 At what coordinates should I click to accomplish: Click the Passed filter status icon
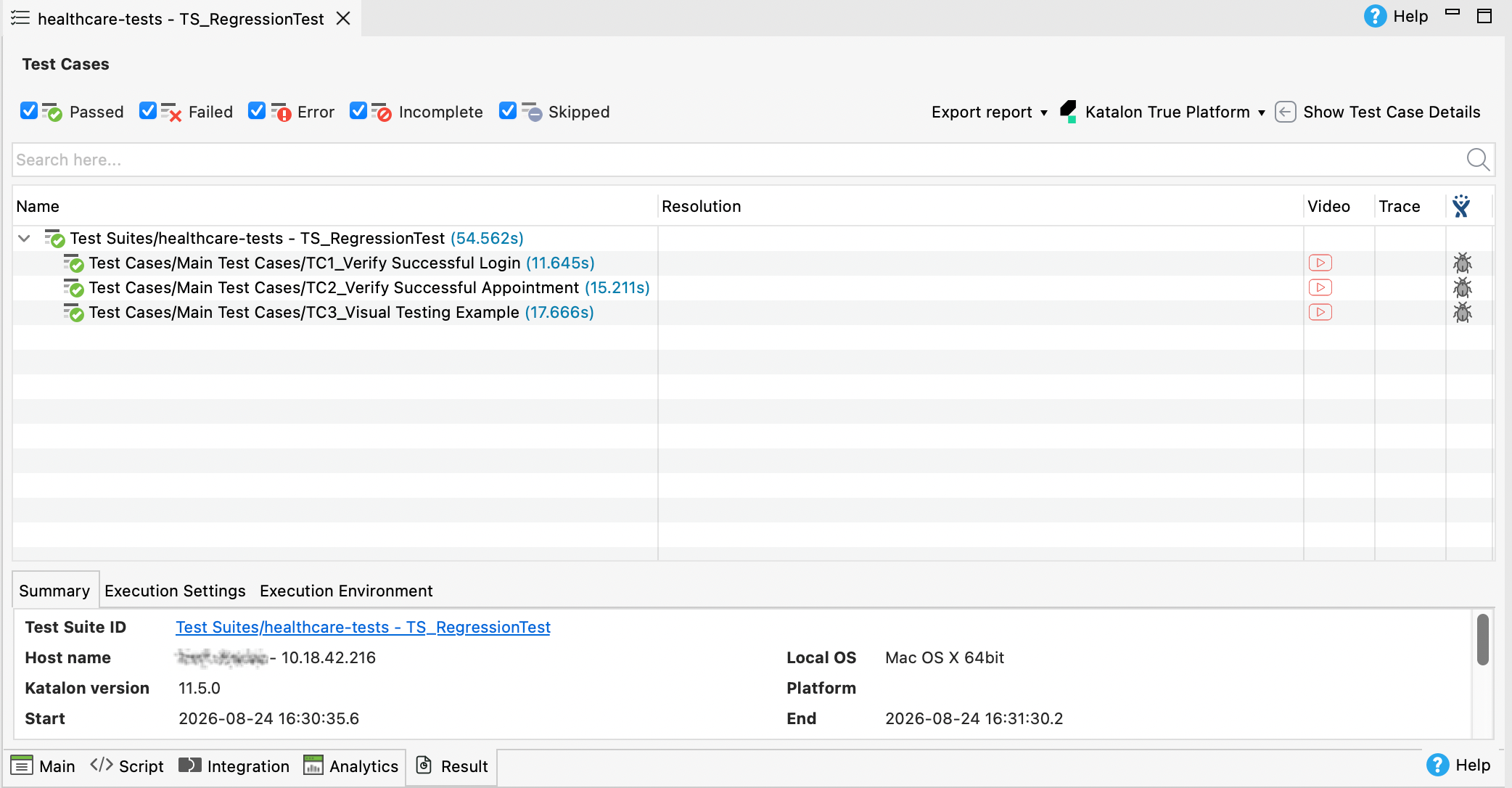point(52,112)
